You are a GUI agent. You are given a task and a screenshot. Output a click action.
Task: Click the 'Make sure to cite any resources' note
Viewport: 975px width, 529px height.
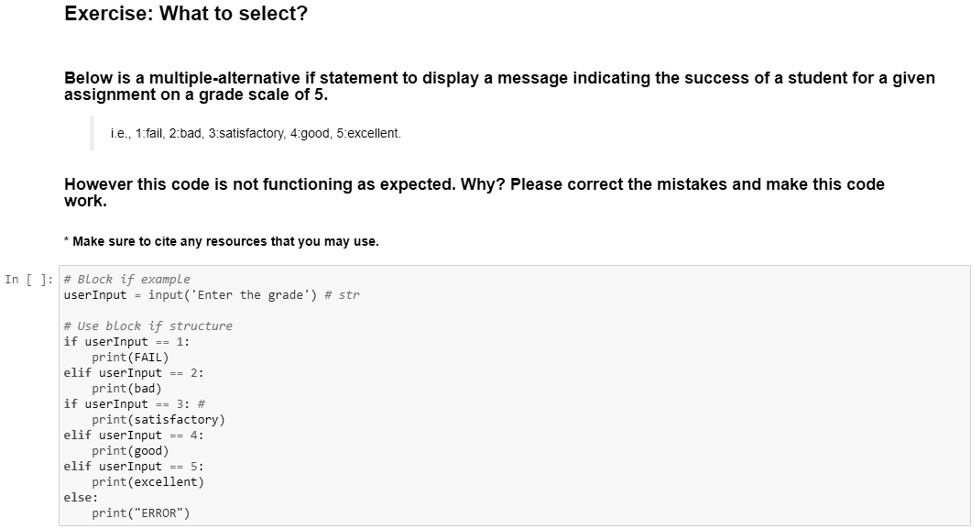(221, 241)
